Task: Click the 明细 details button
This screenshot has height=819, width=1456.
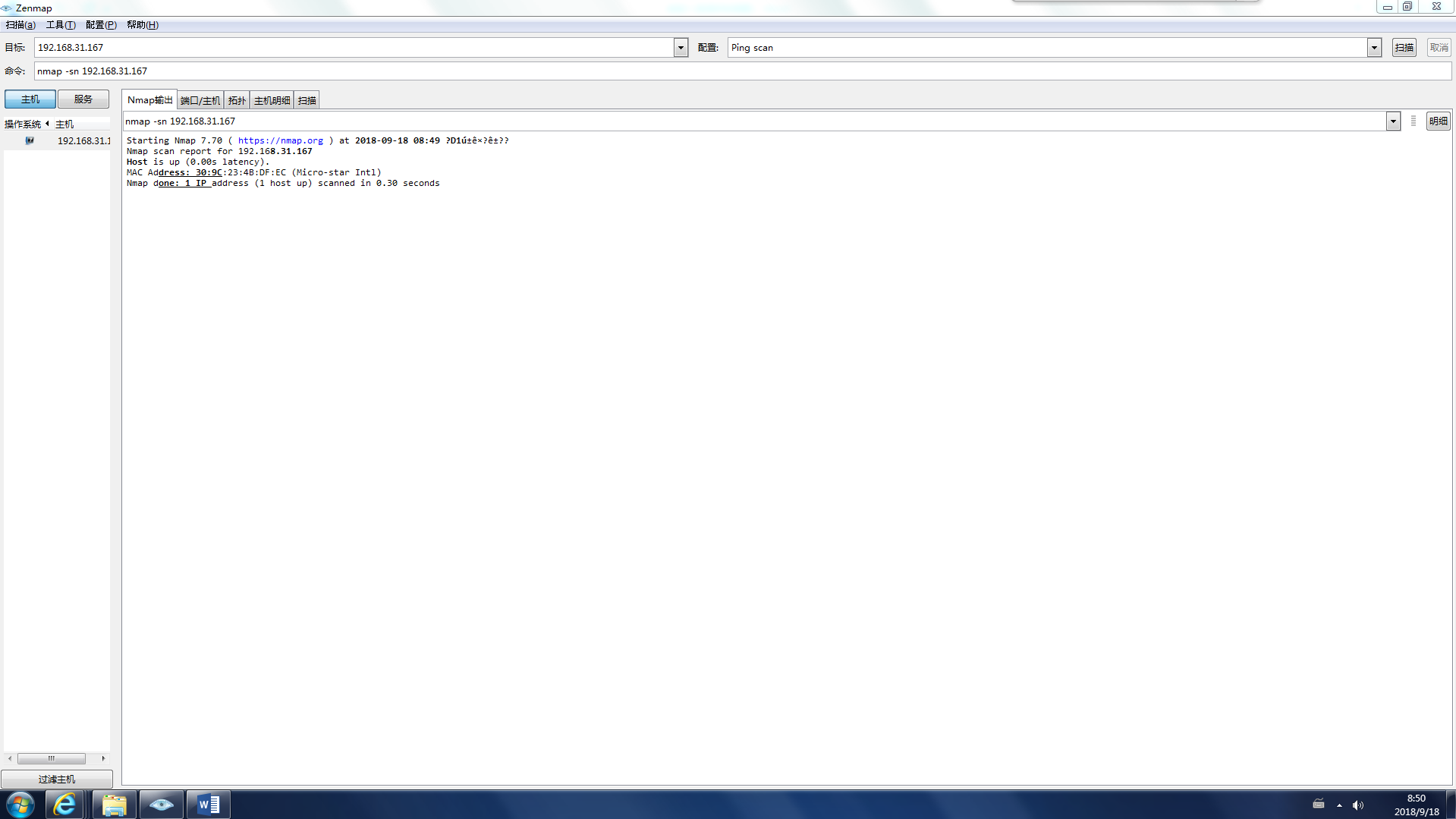Action: [x=1439, y=121]
